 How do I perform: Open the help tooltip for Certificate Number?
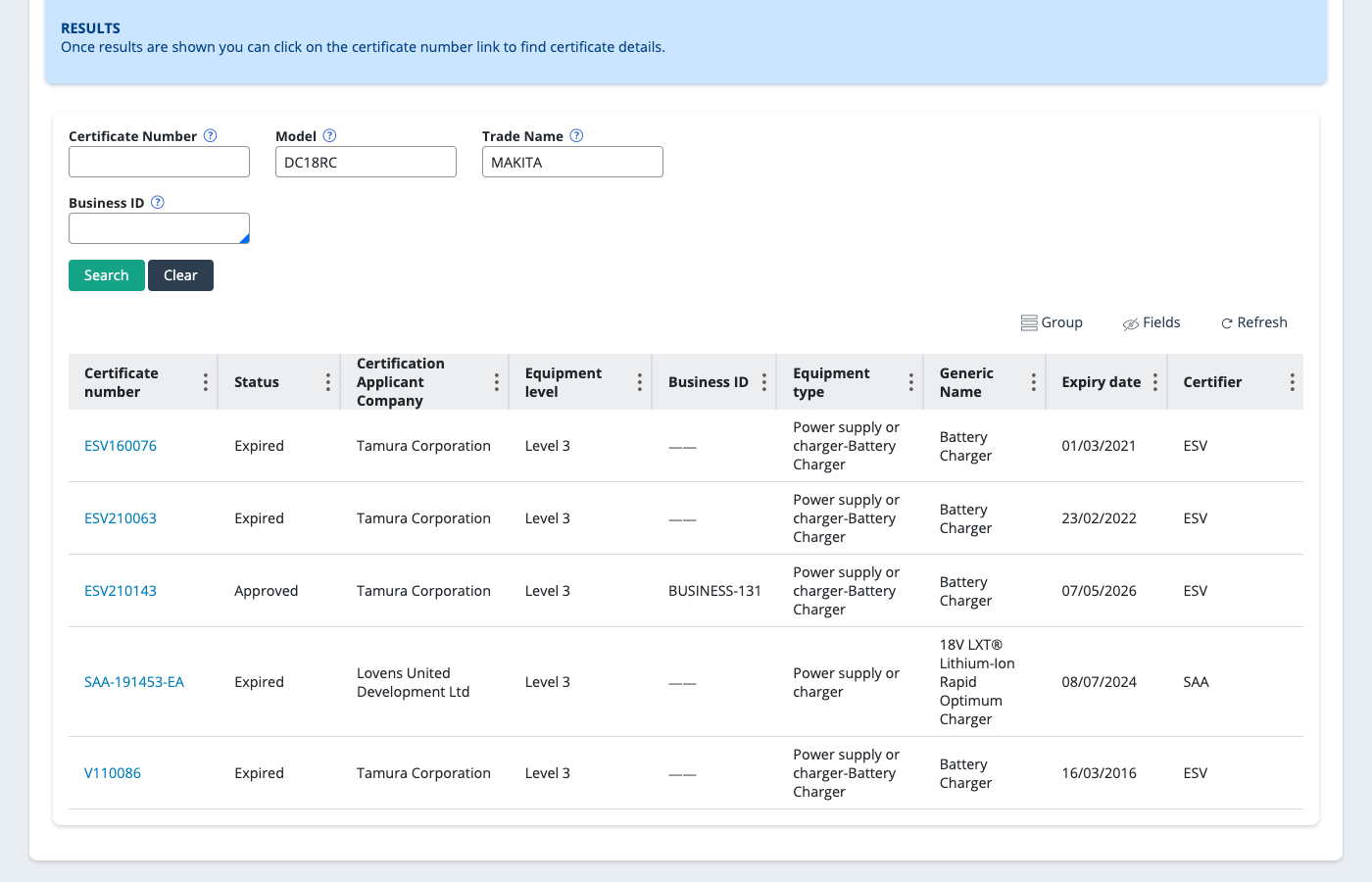pyautogui.click(x=210, y=135)
